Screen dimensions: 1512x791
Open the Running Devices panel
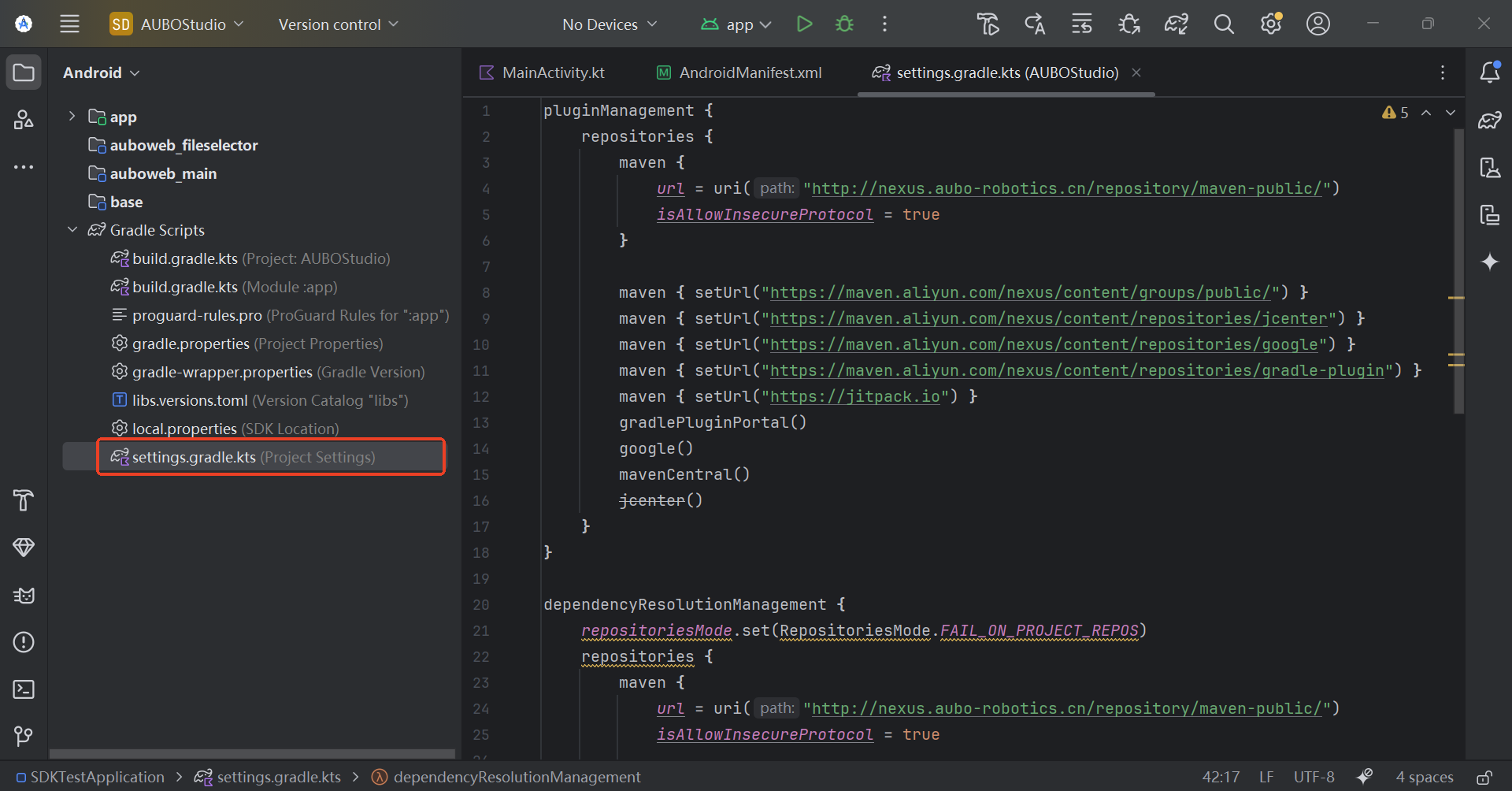pyautogui.click(x=1491, y=214)
